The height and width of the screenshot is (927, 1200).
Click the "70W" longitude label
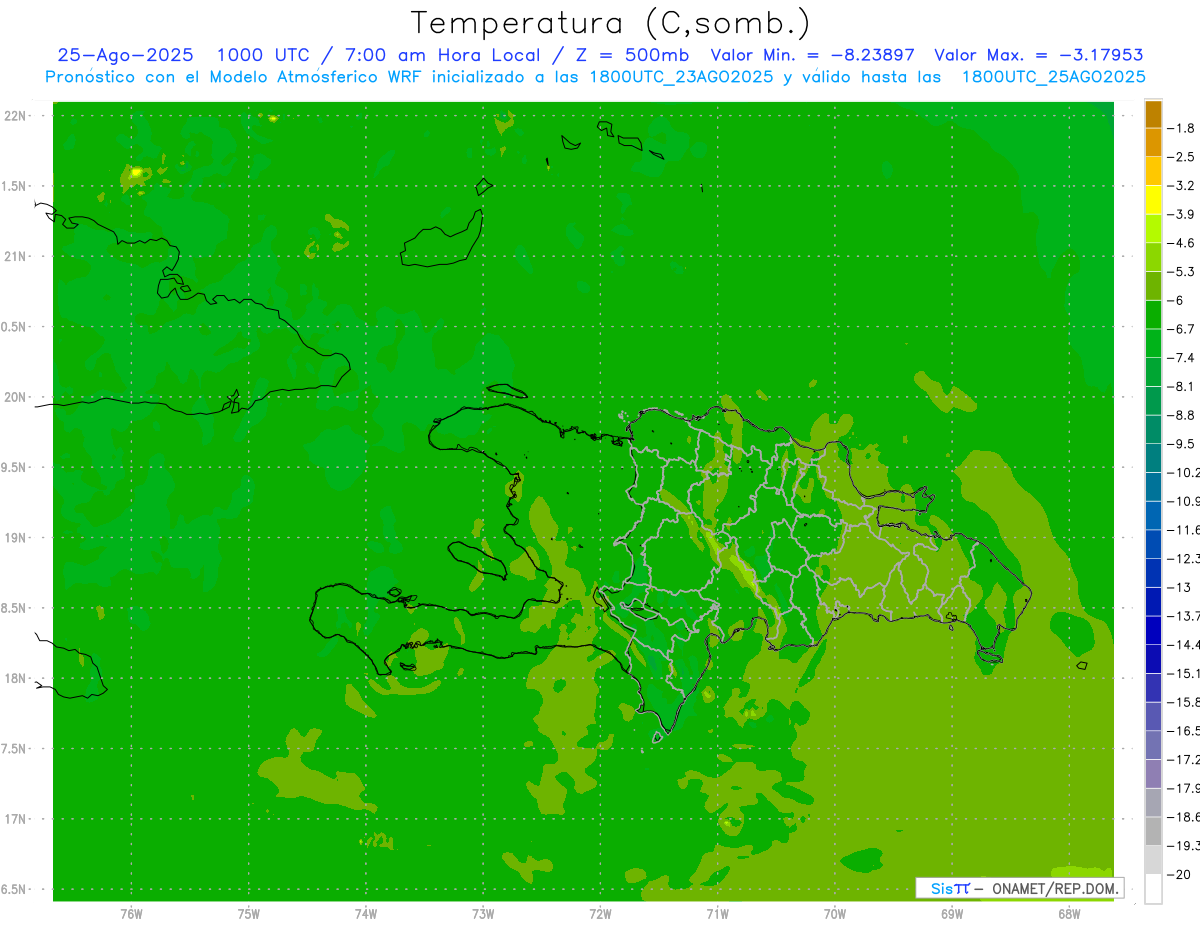click(x=835, y=914)
